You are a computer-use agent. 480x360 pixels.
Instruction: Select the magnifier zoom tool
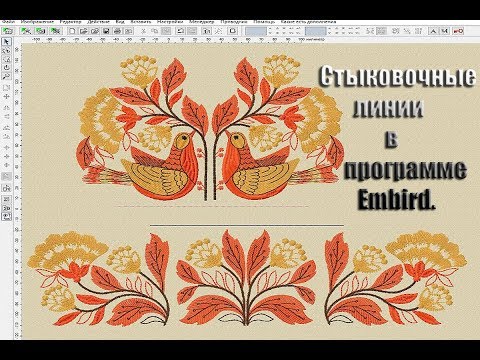click(x=7, y=76)
